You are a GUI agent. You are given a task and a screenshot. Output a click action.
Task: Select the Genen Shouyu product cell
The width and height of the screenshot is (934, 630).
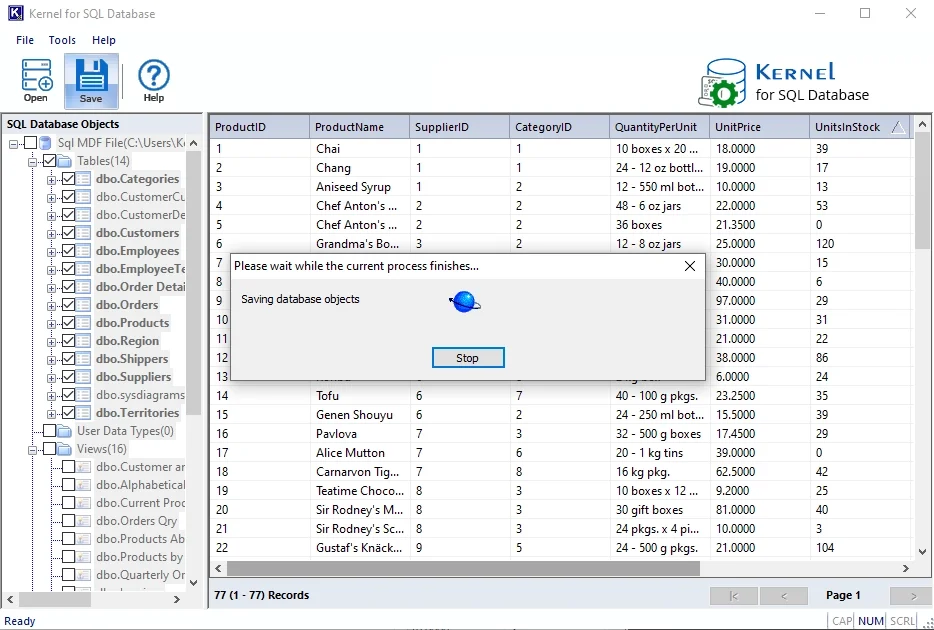coord(360,414)
